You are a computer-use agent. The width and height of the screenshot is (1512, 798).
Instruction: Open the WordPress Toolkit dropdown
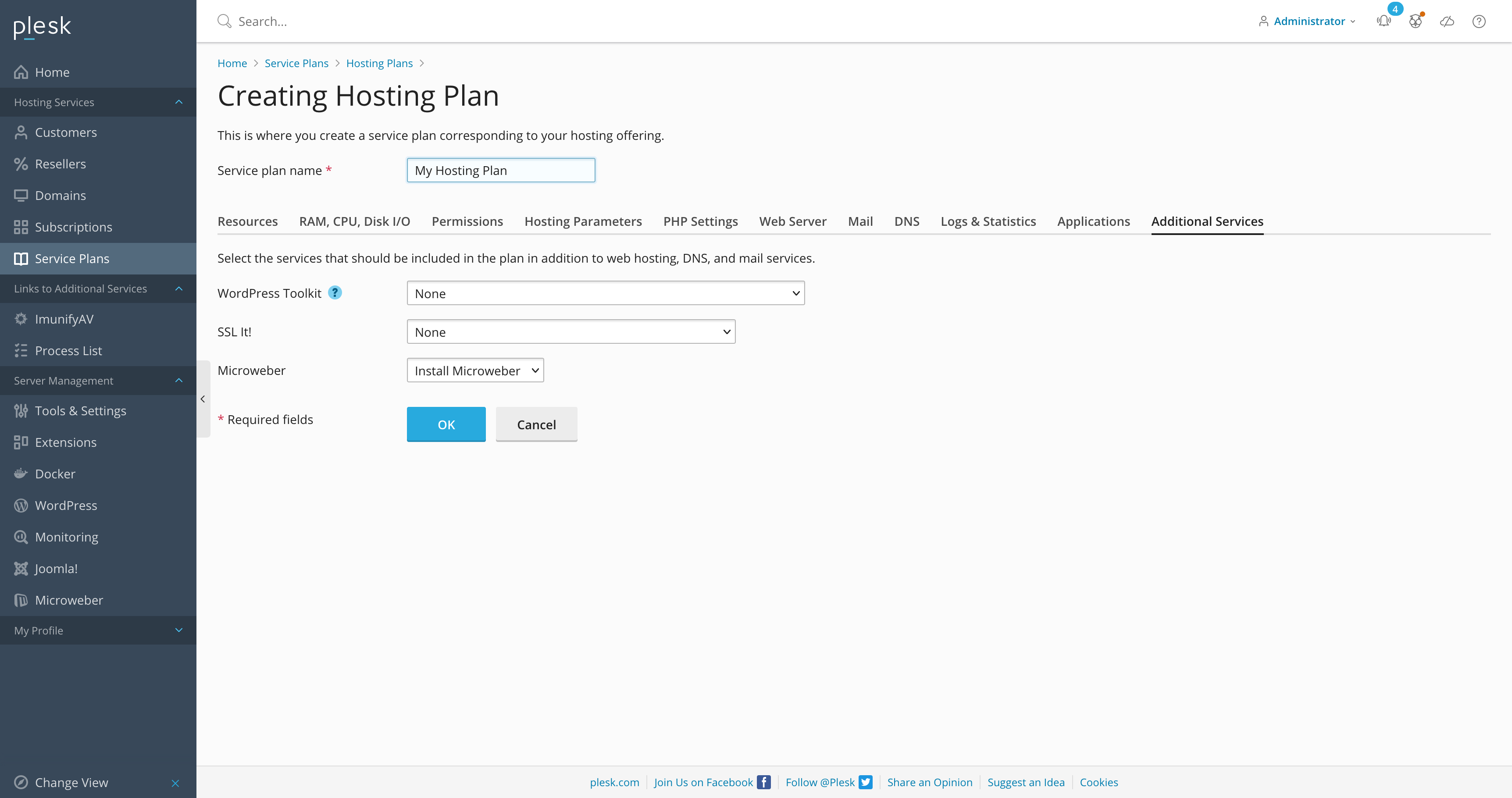click(605, 293)
